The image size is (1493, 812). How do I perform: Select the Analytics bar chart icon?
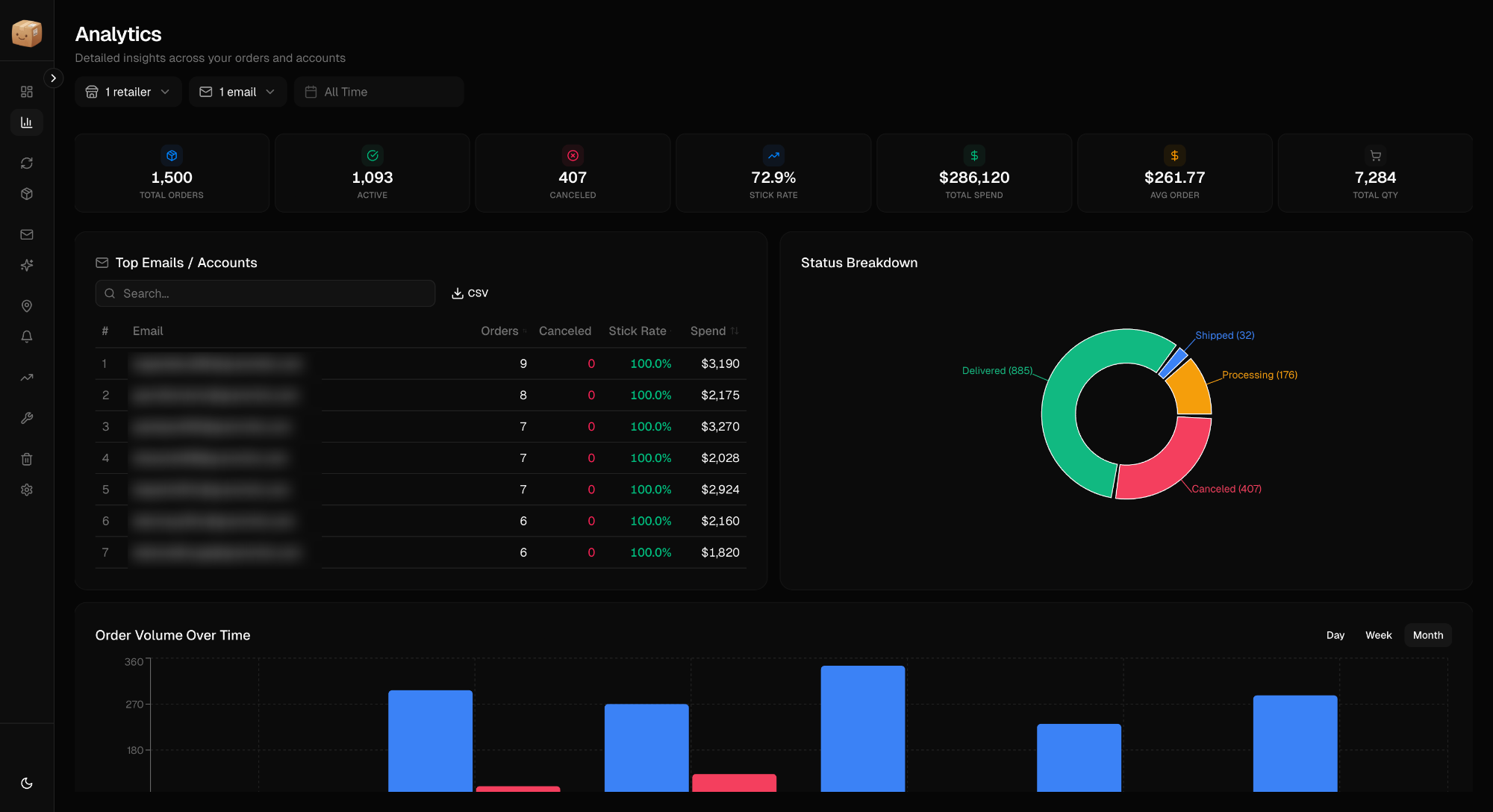pyautogui.click(x=27, y=122)
